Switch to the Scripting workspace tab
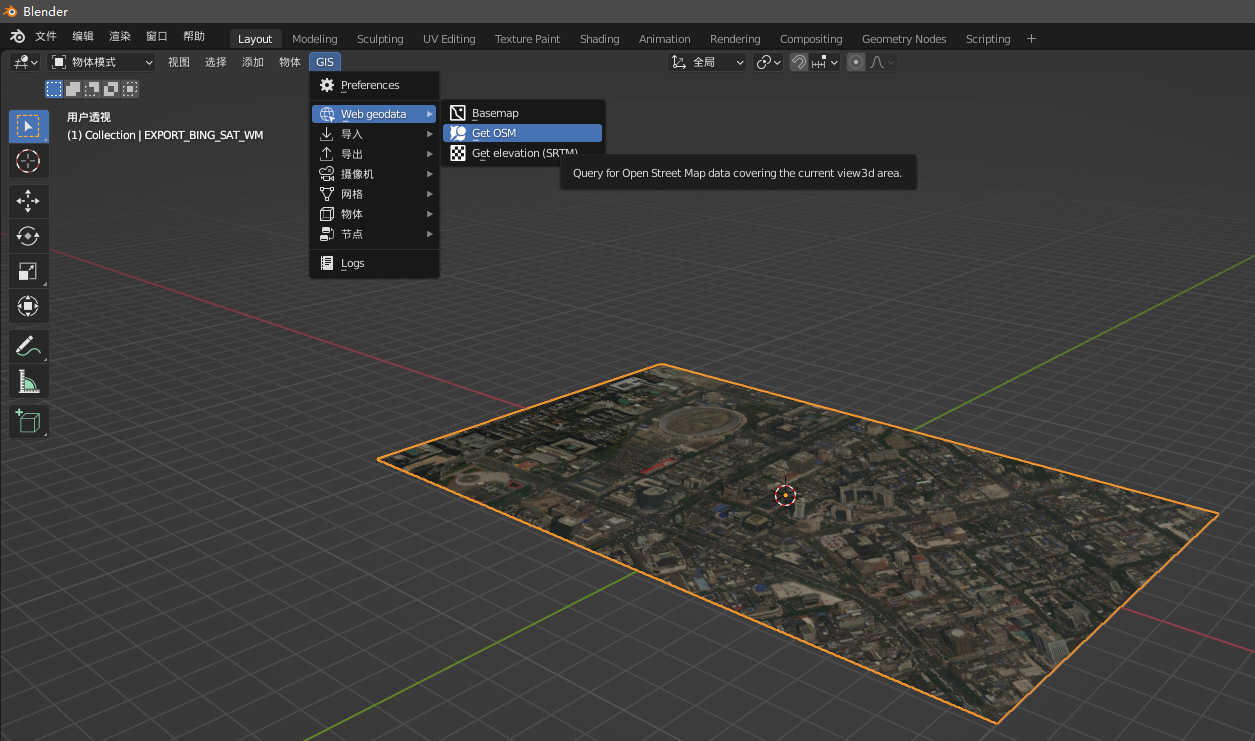This screenshot has height=741, width=1255. click(x=988, y=39)
